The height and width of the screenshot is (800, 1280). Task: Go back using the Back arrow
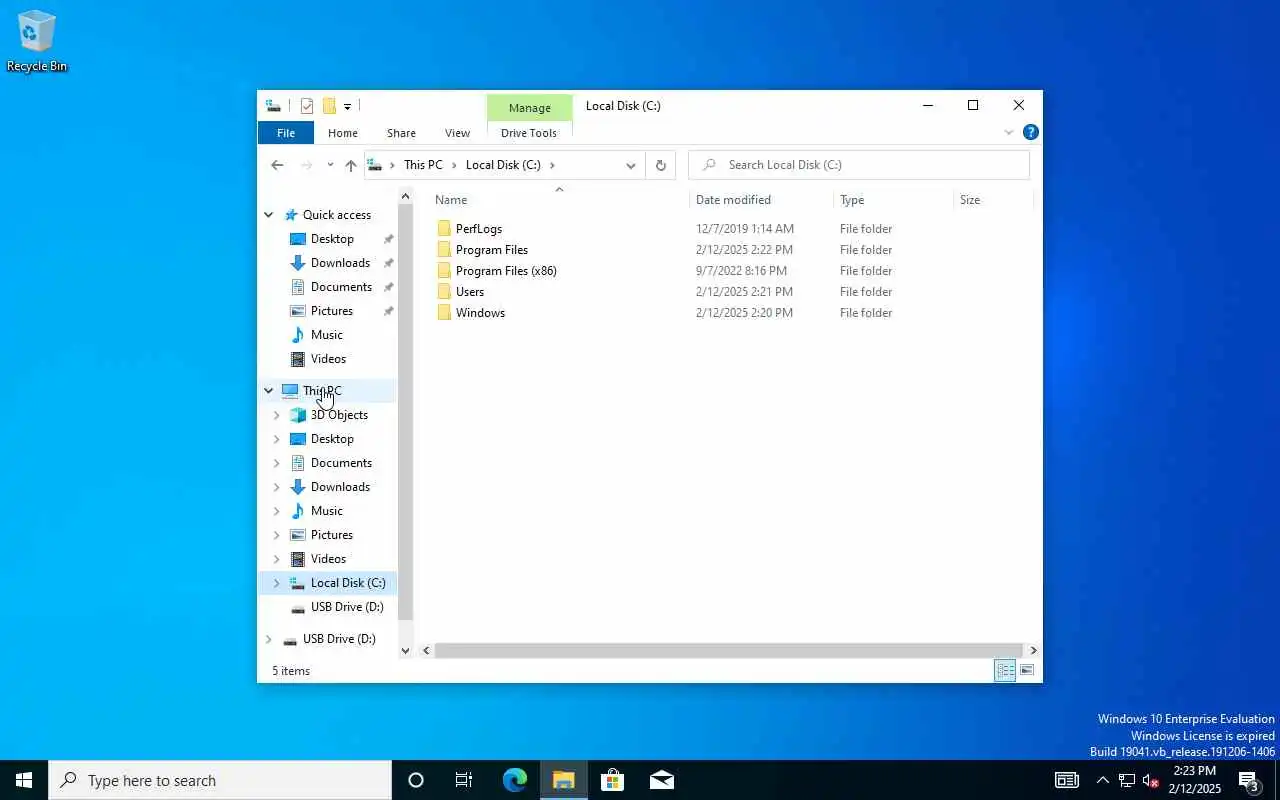click(x=277, y=165)
